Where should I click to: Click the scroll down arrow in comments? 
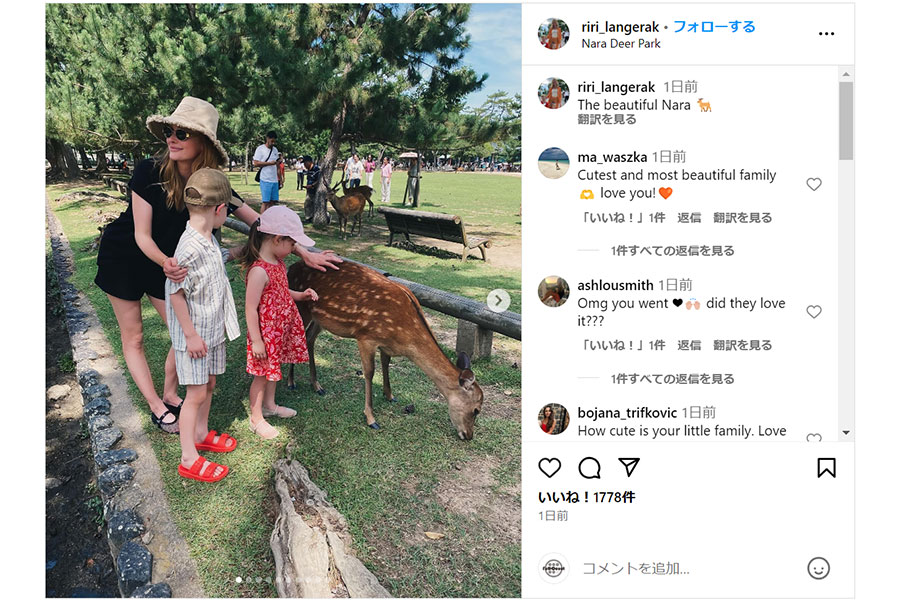pyautogui.click(x=845, y=432)
